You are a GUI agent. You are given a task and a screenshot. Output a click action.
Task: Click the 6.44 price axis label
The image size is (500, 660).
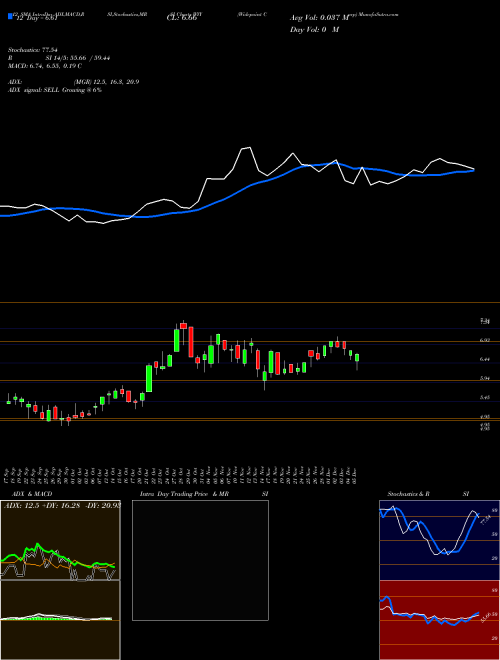coord(484,359)
